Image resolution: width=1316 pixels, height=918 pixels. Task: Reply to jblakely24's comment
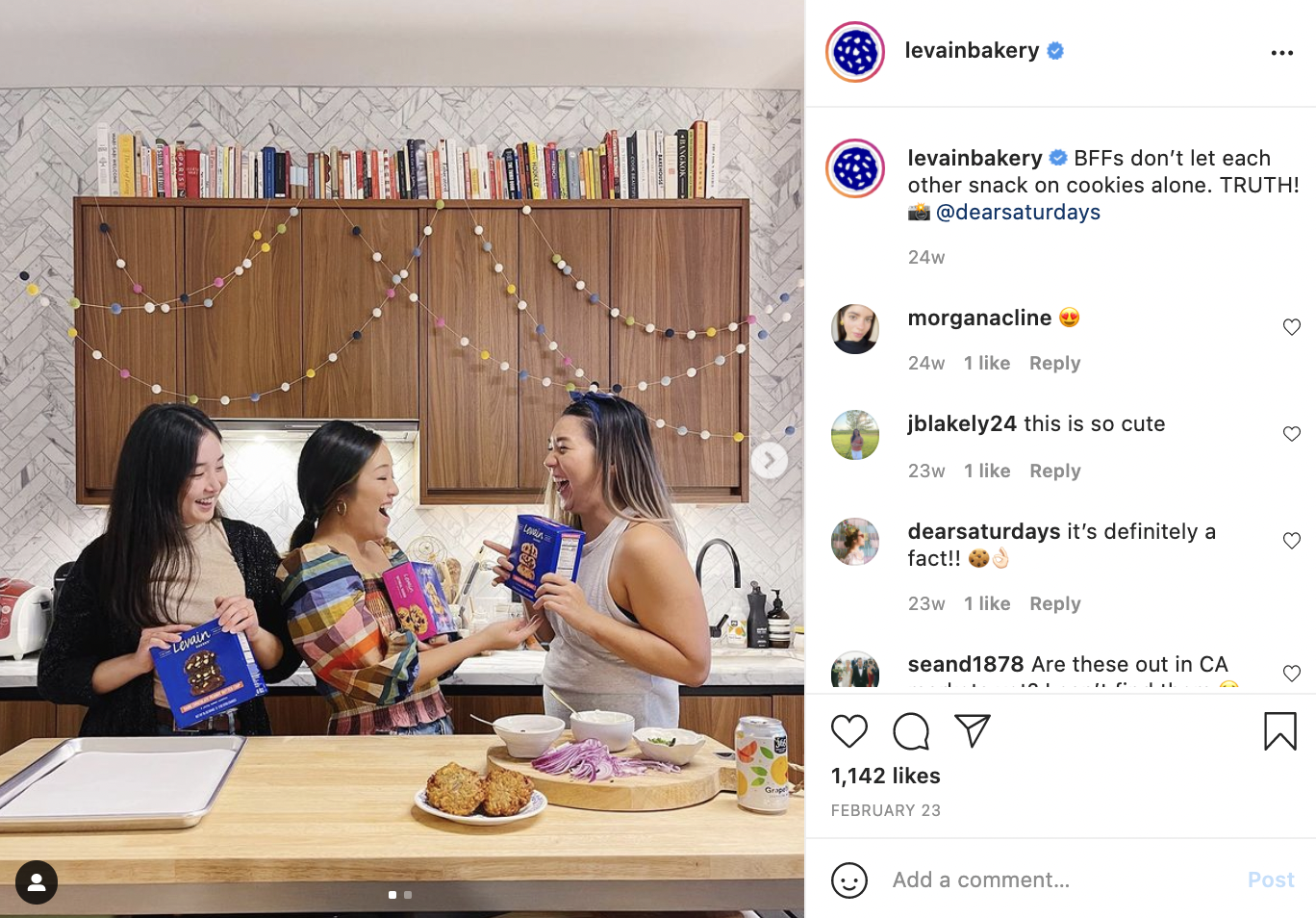[1054, 472]
